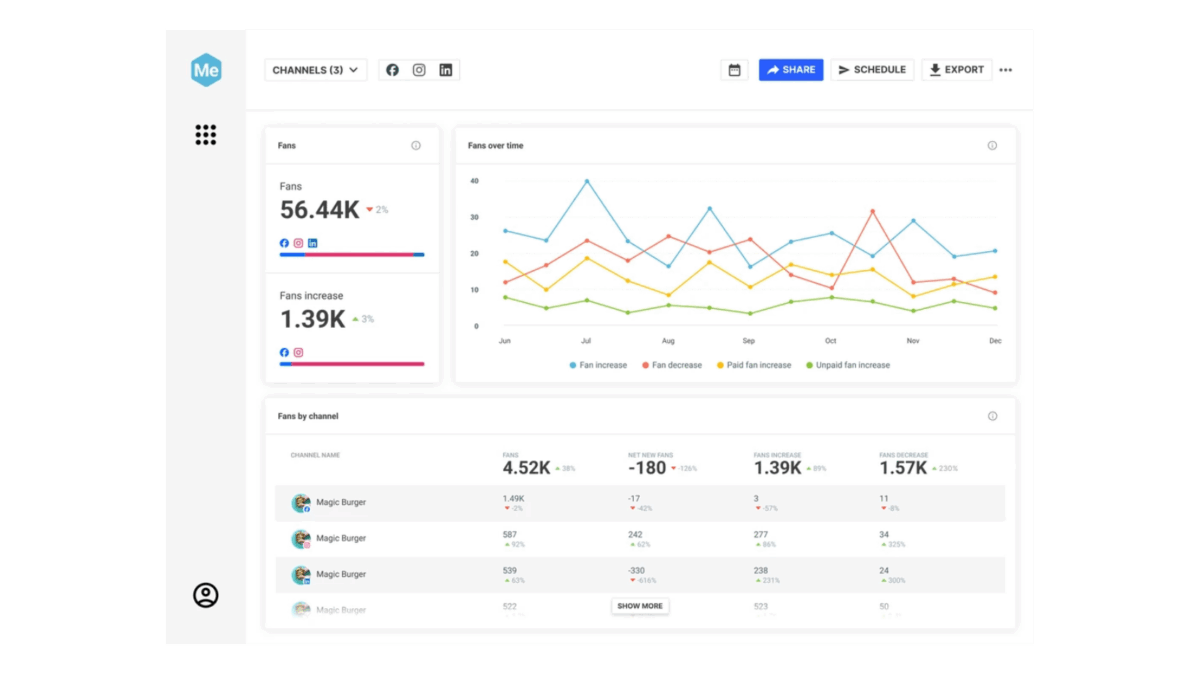This screenshot has height=675, width=1200.
Task: Click the Net New Fans -180 header
Action: [x=662, y=465]
